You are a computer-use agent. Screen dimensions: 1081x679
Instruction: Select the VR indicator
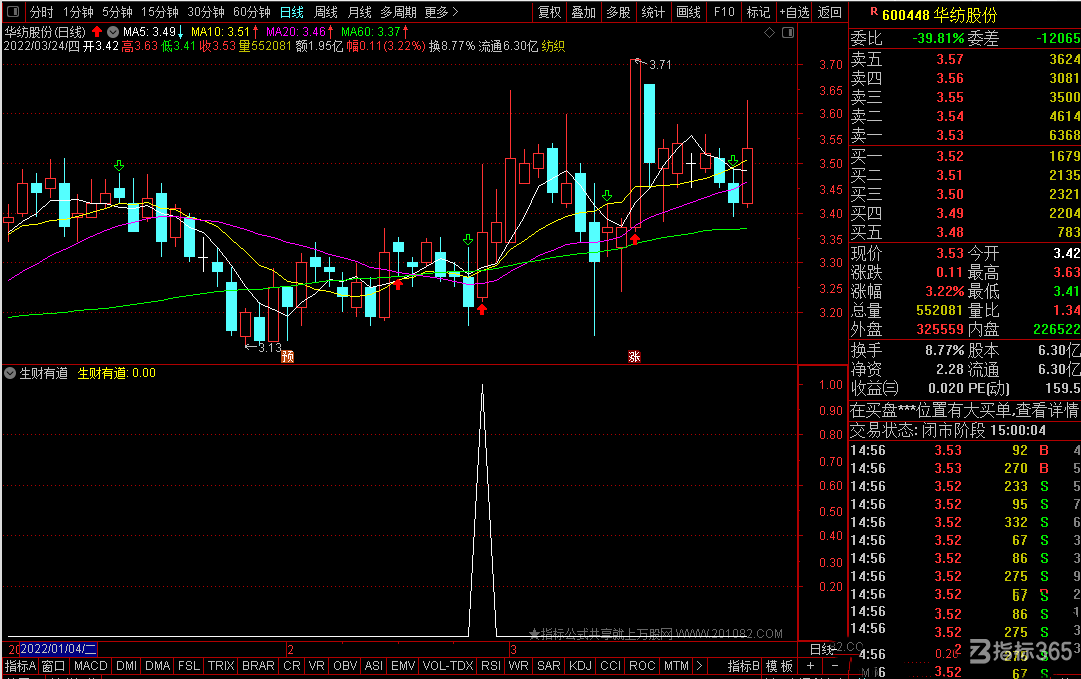point(316,666)
